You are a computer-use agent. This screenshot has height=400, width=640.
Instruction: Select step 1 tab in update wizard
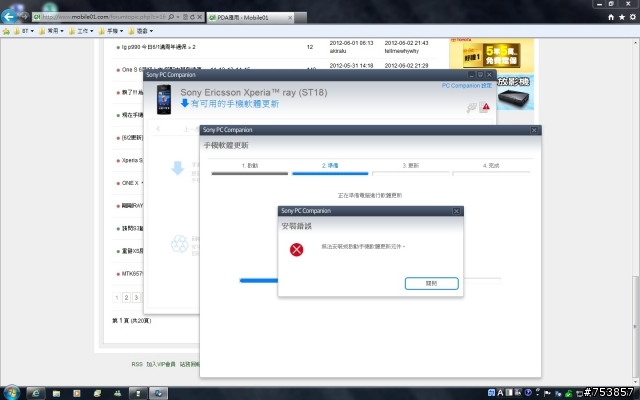point(249,169)
